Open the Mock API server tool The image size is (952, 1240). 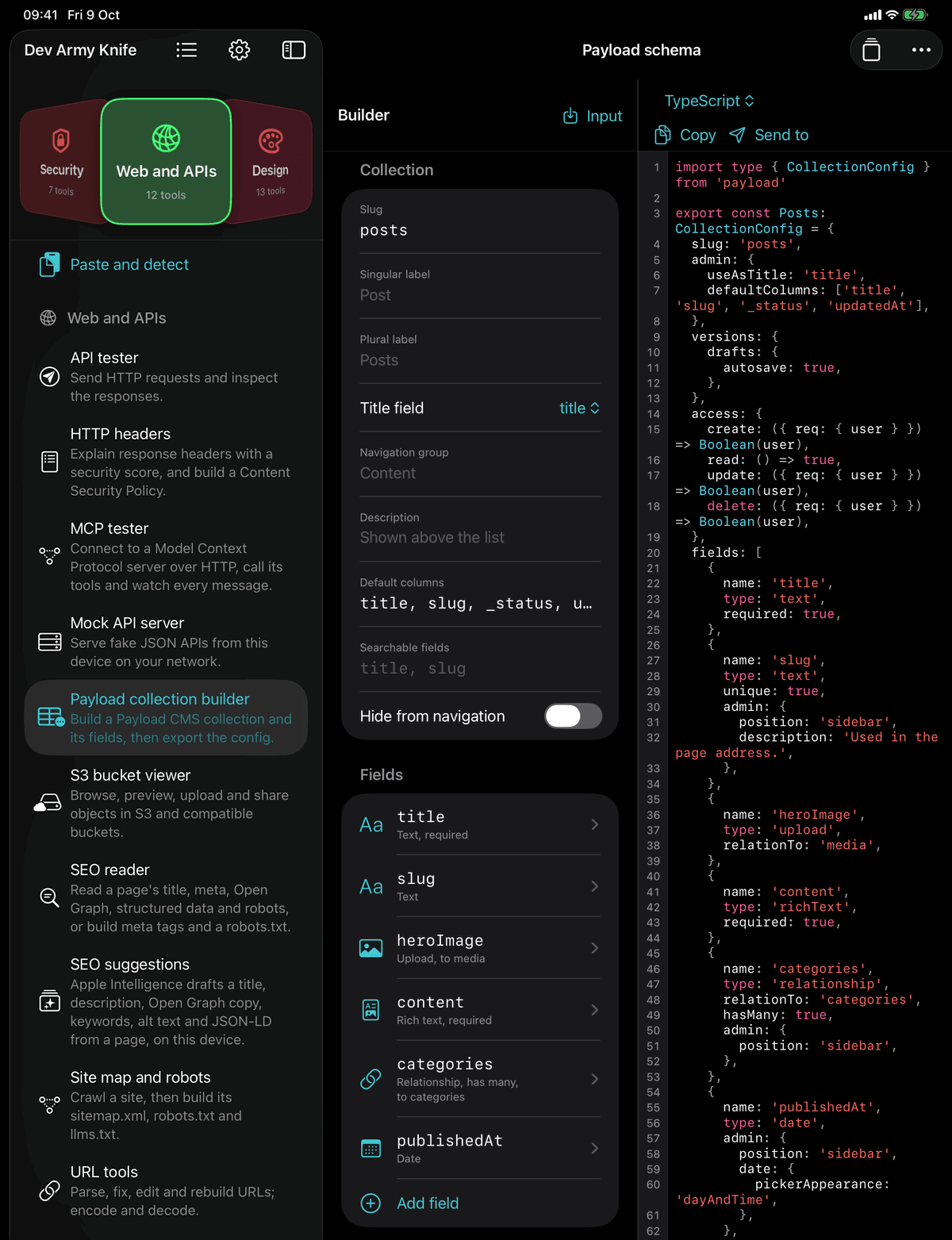pyautogui.click(x=167, y=642)
